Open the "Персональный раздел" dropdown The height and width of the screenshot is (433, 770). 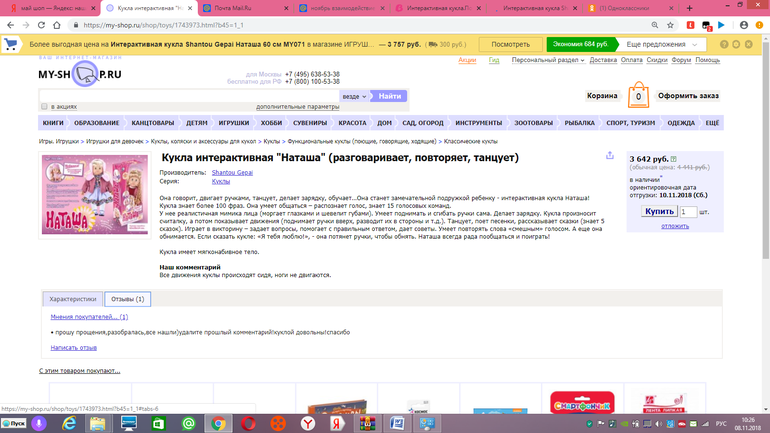[x=547, y=60]
